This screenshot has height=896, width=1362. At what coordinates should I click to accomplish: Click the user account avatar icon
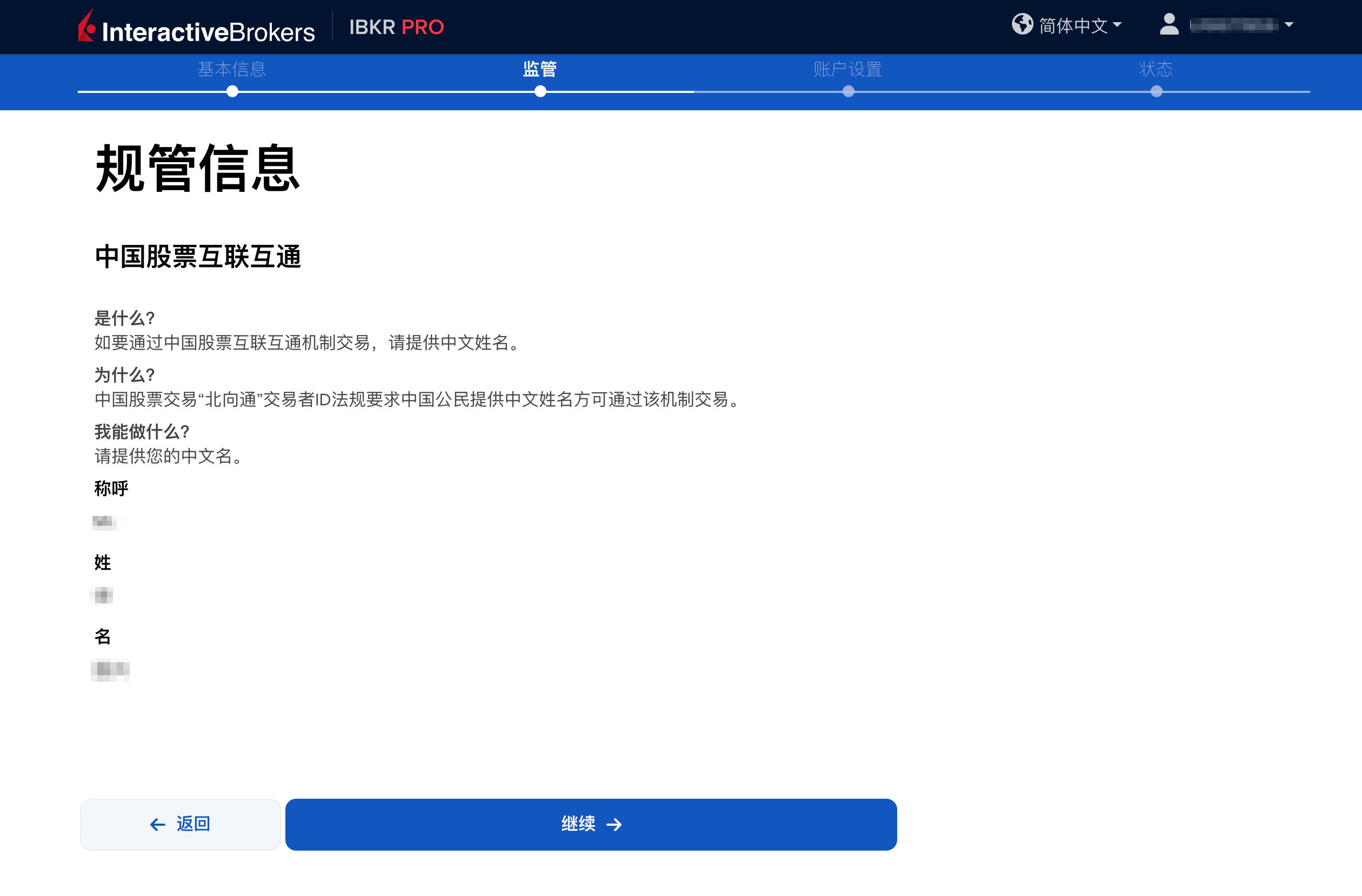pyautogui.click(x=1169, y=25)
